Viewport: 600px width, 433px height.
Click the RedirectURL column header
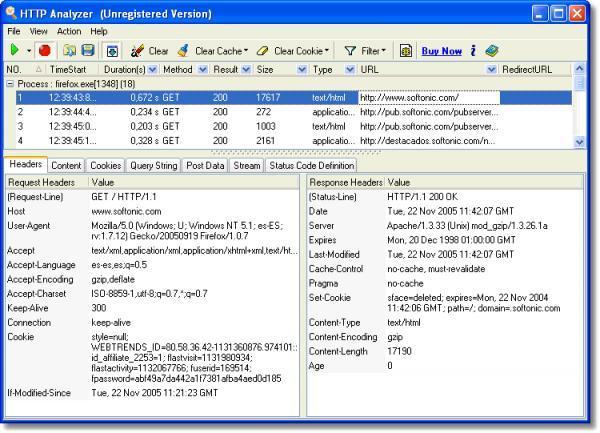point(535,70)
